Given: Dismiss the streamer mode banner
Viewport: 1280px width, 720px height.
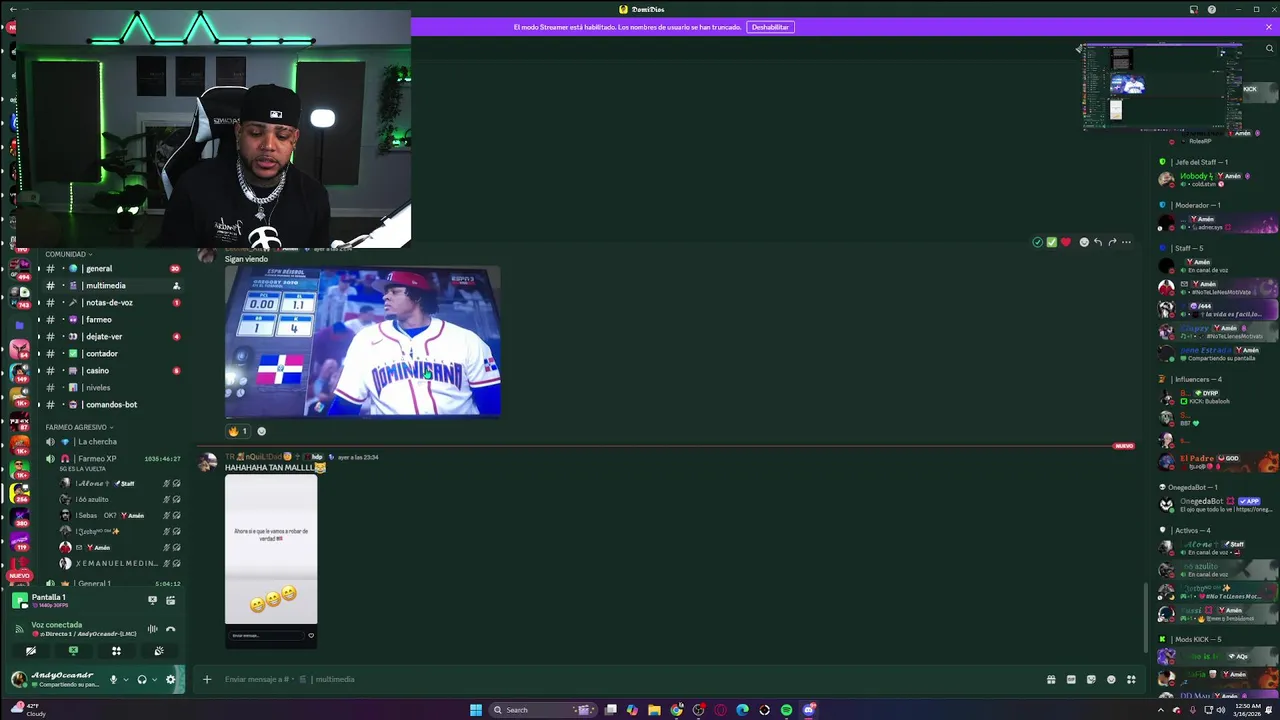Looking at the screenshot, I should coord(1269,27).
